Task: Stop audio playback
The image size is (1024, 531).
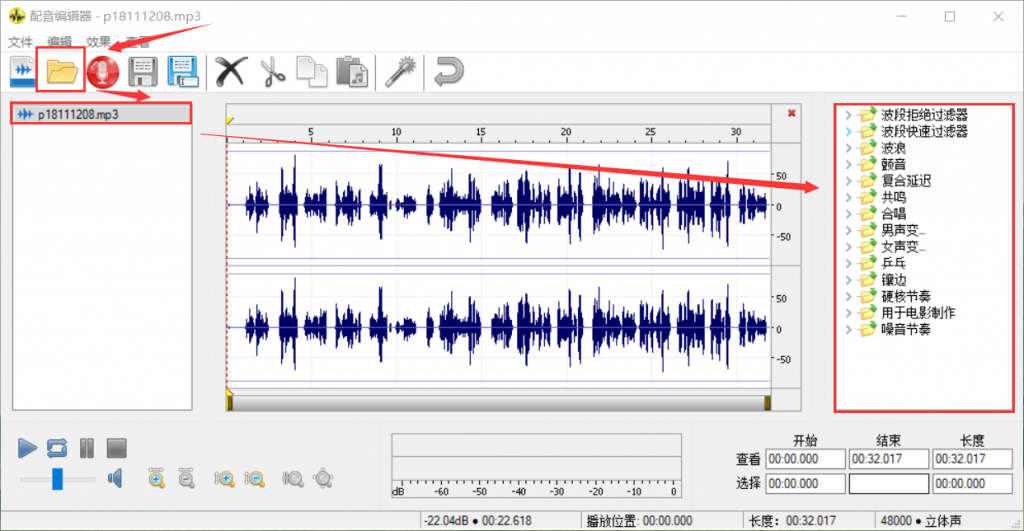Action: pos(117,448)
